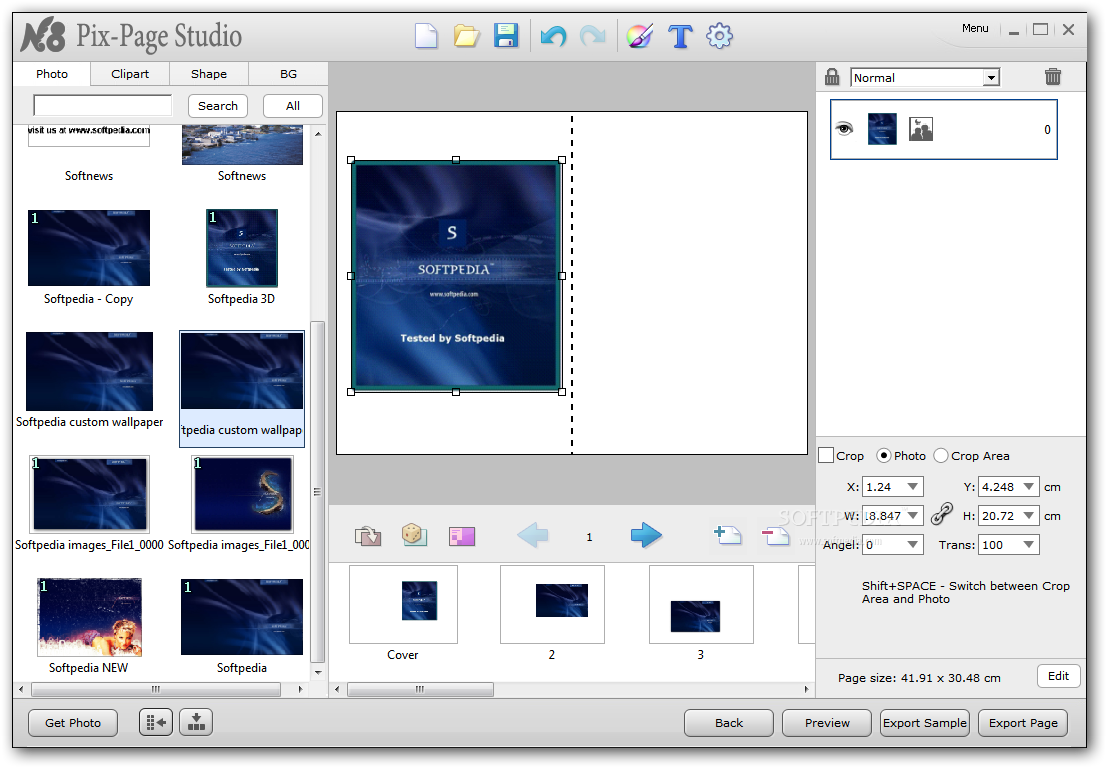1107x768 pixels.
Task: Enable the Crop checkbox
Action: [x=826, y=456]
